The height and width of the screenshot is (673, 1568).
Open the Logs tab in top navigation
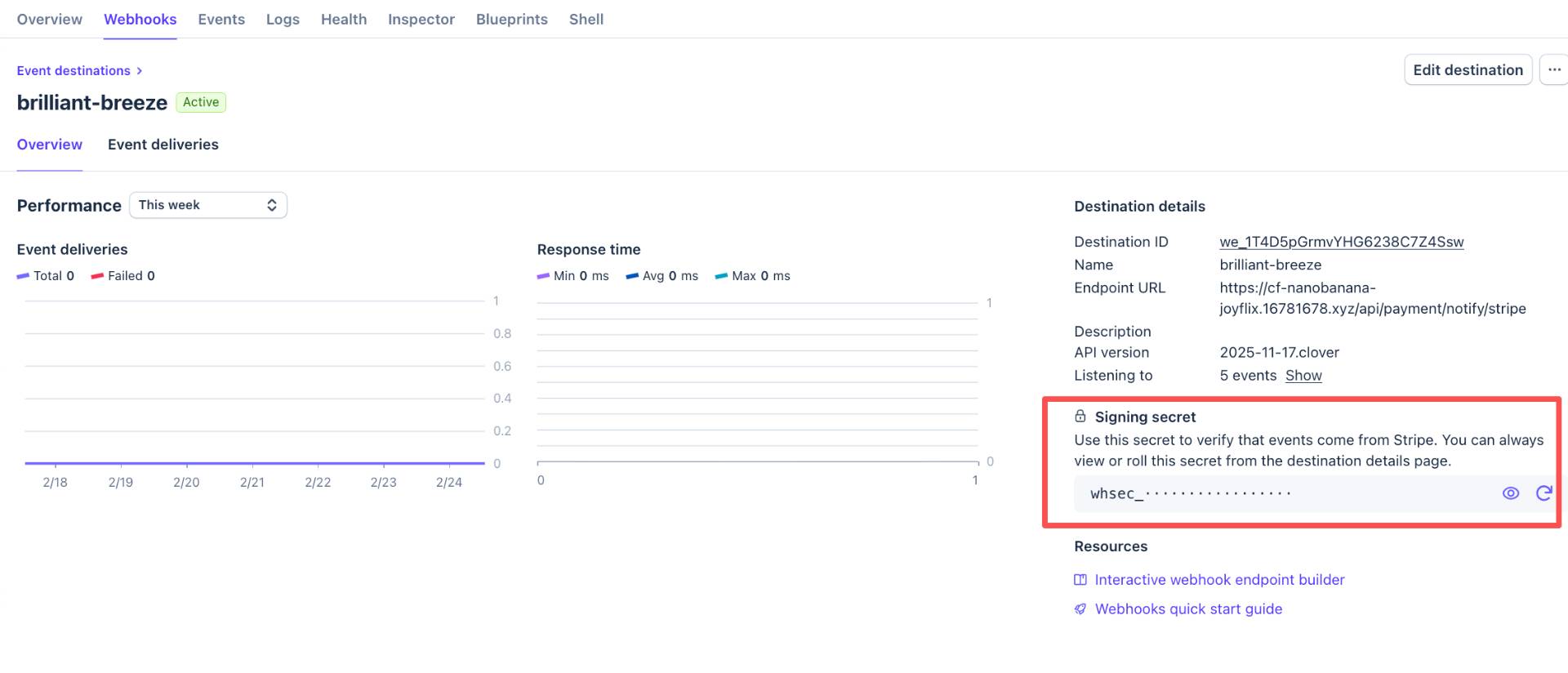(283, 20)
